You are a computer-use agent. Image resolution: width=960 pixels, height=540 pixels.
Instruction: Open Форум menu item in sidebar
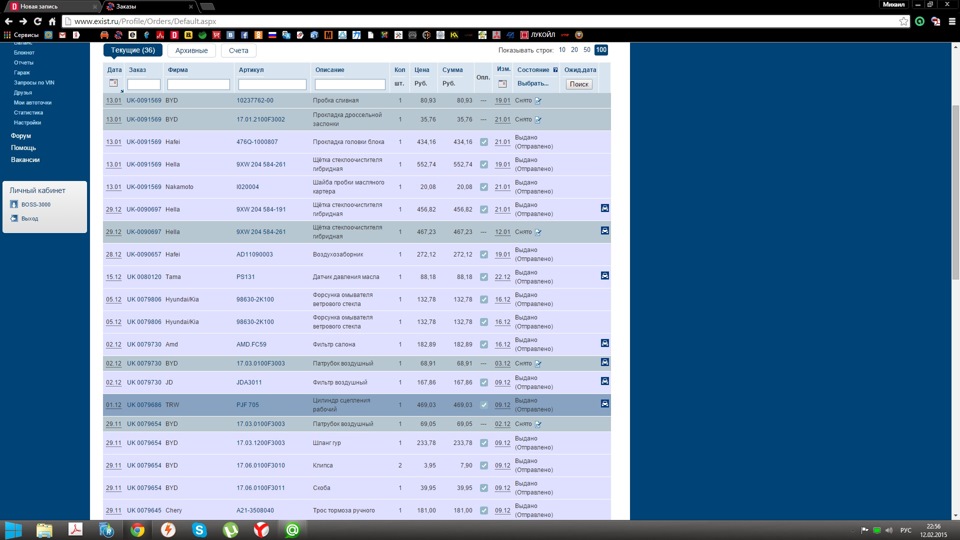click(21, 136)
